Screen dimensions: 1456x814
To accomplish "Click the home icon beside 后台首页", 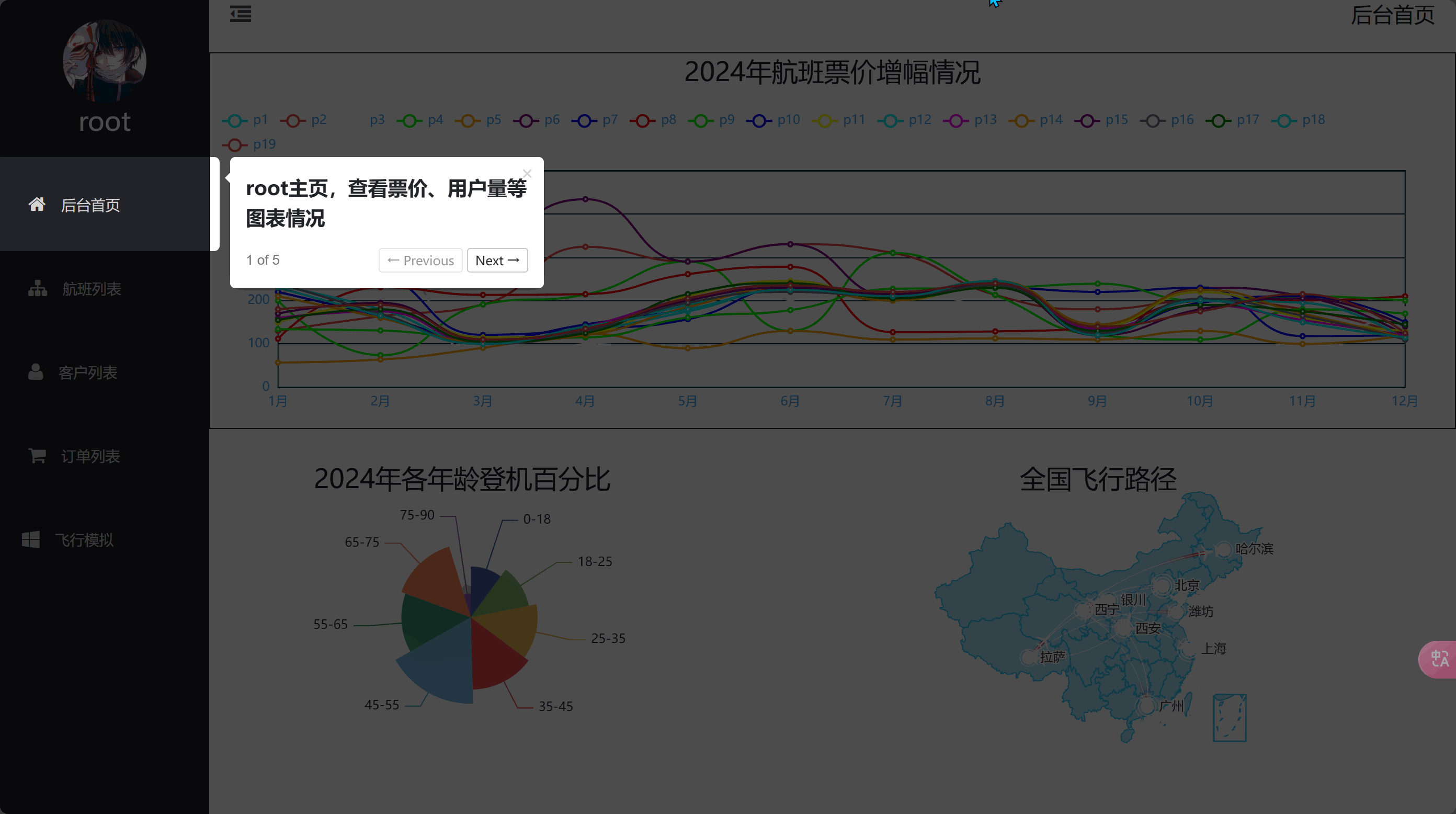I will [x=37, y=204].
